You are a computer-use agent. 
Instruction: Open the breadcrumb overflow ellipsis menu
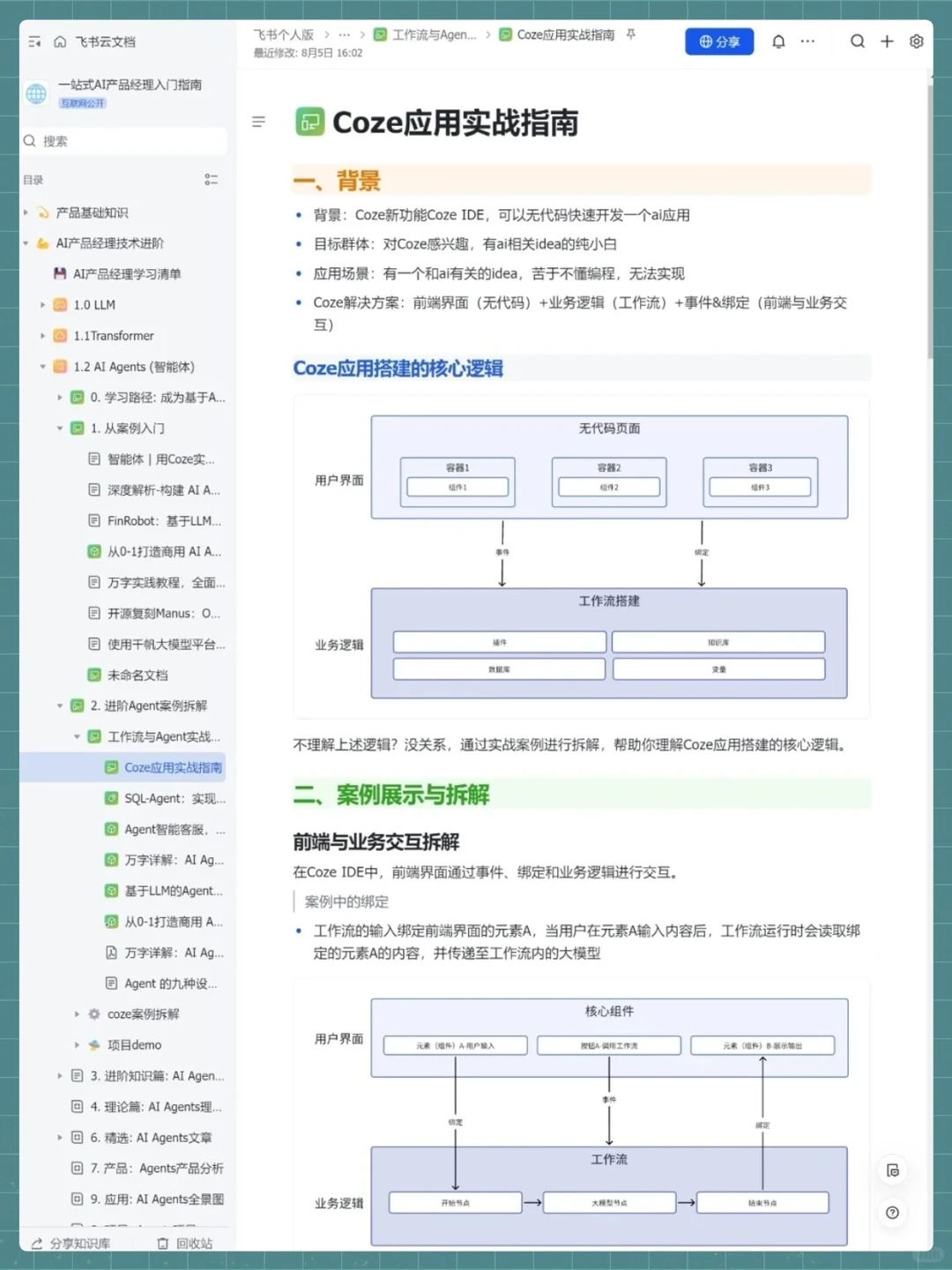344,34
